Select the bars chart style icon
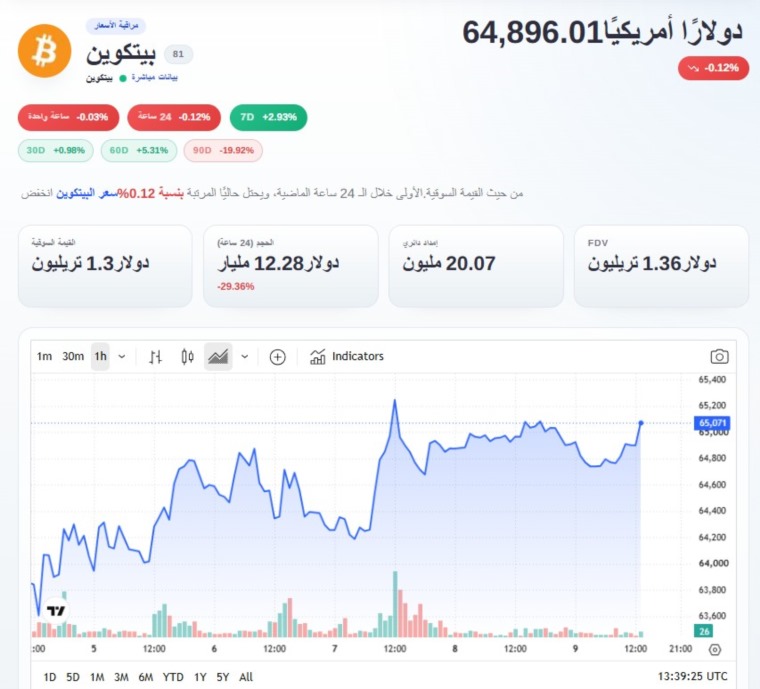 [155, 357]
